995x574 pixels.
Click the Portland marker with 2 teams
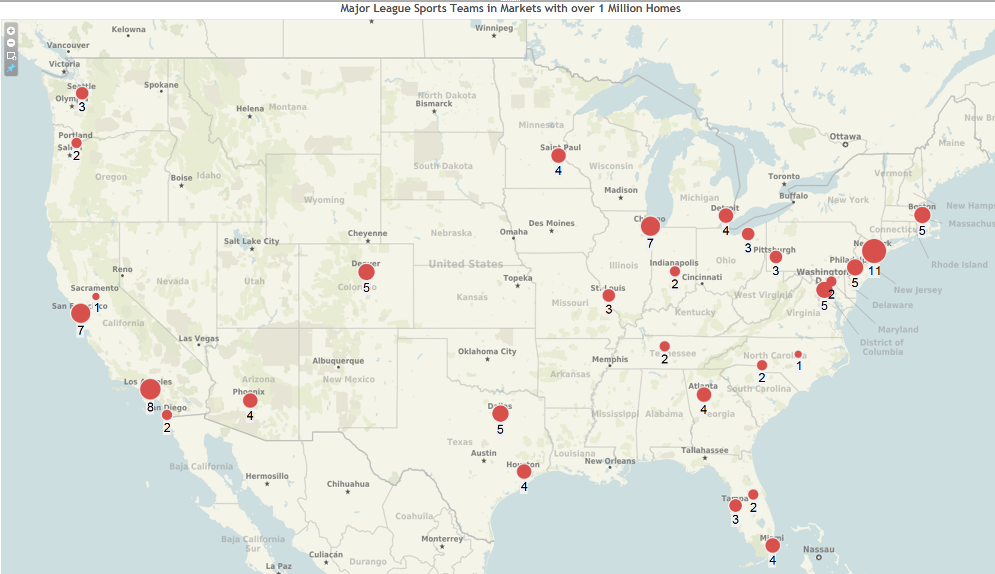[76, 143]
